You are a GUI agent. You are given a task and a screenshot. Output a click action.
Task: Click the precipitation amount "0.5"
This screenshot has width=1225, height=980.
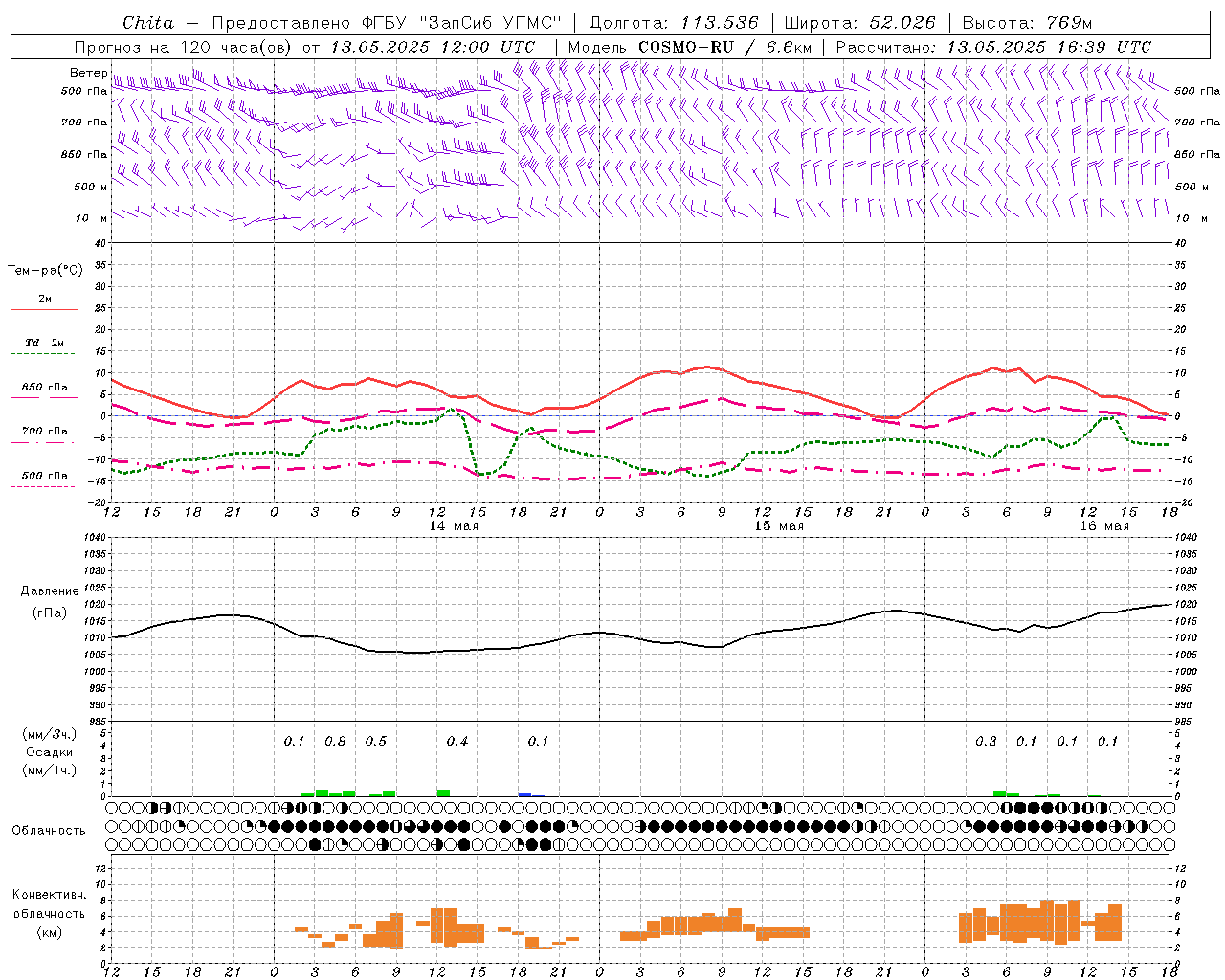point(376,742)
